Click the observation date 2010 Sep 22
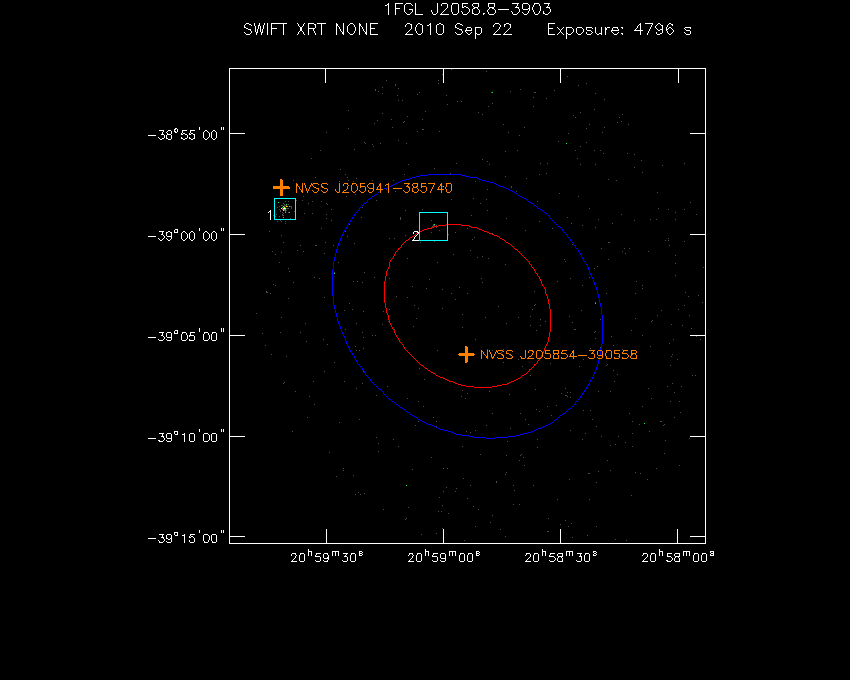This screenshot has height=680, width=850. tap(458, 30)
